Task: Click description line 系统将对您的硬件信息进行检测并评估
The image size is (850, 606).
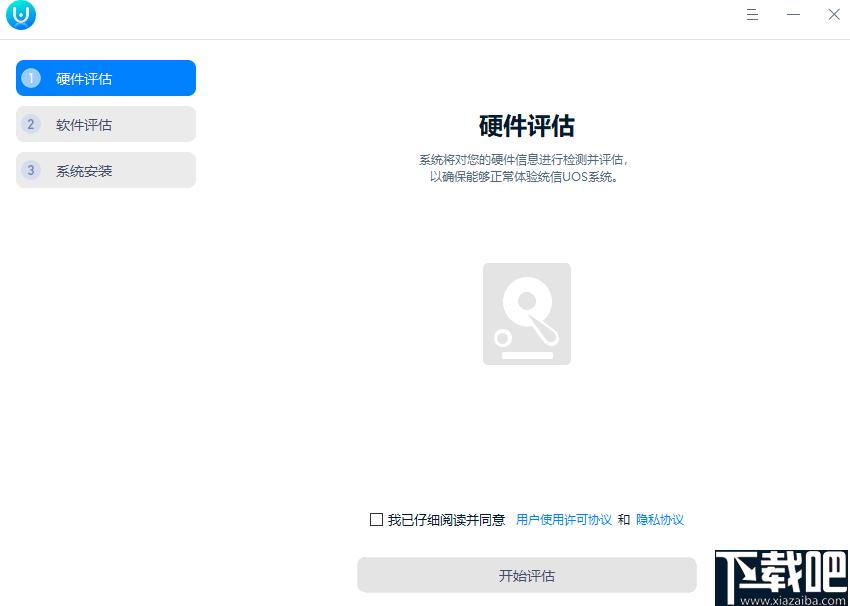Action: [x=525, y=160]
